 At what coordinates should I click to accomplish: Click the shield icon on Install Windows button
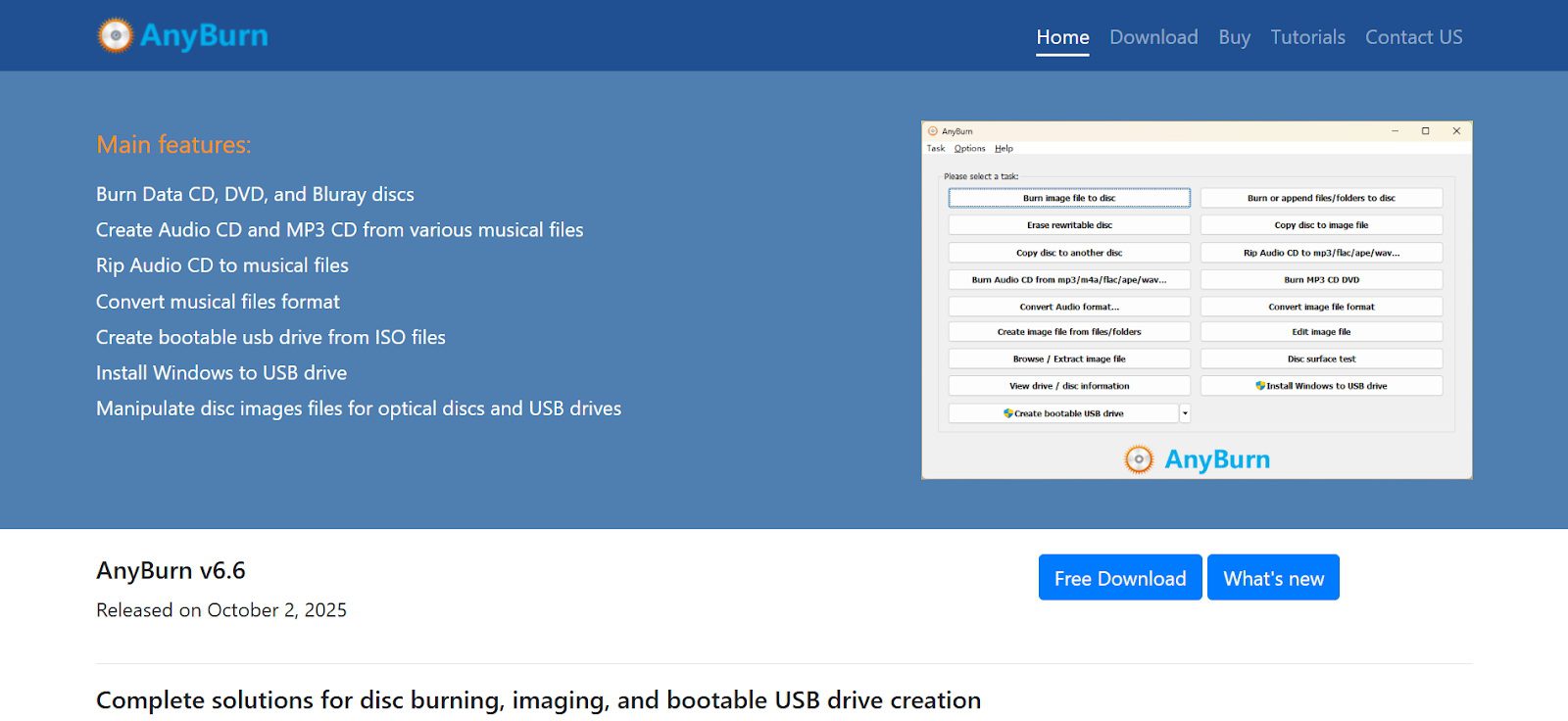(x=1260, y=386)
